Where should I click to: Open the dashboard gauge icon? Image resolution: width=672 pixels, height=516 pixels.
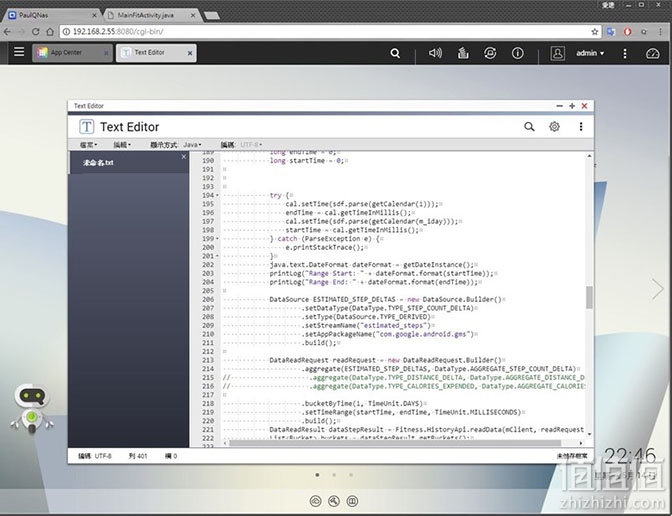pos(653,53)
